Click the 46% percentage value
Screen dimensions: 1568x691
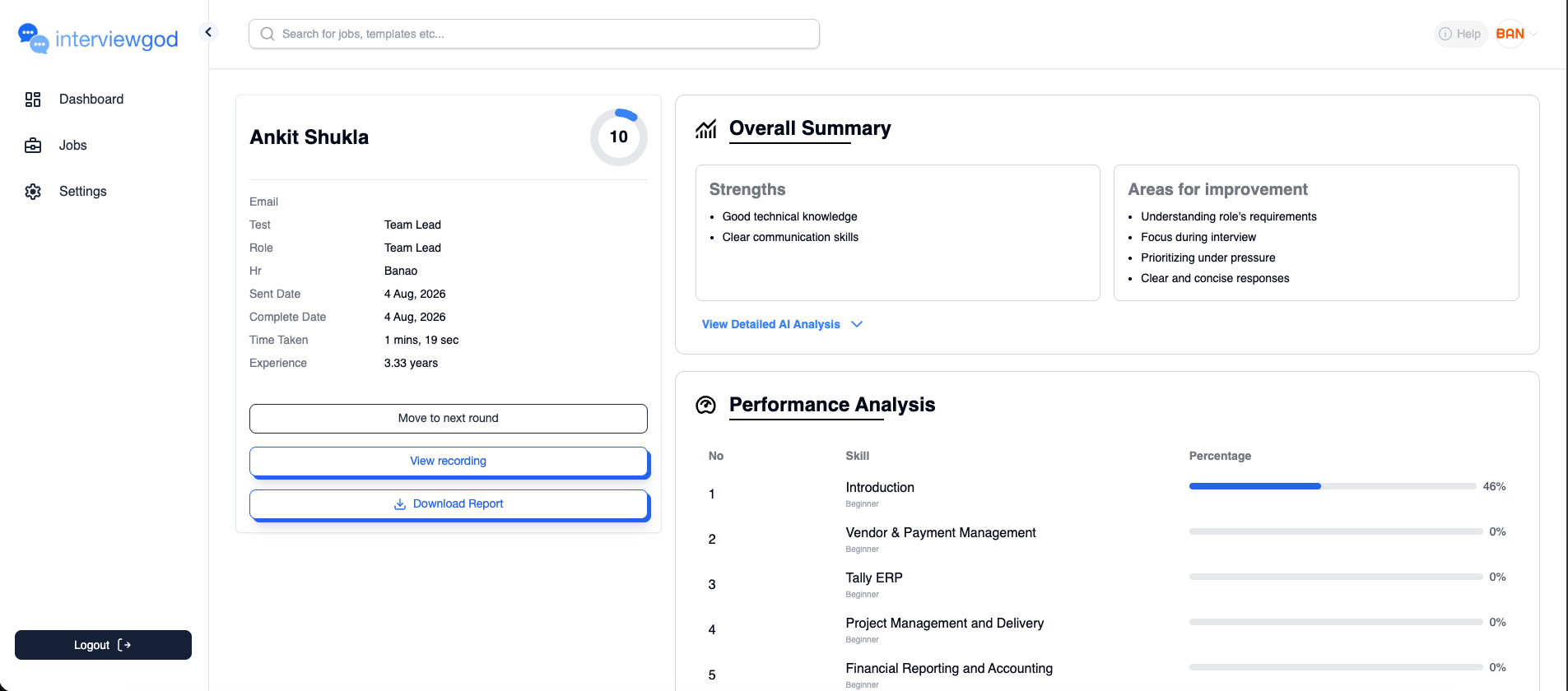[1494, 486]
